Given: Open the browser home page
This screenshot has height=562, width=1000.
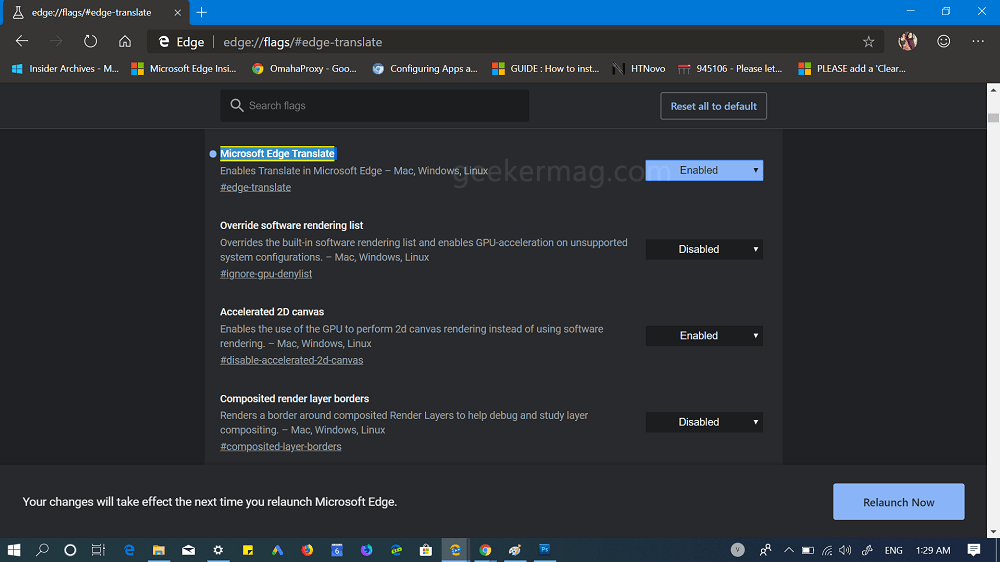Looking at the screenshot, I should [x=125, y=41].
